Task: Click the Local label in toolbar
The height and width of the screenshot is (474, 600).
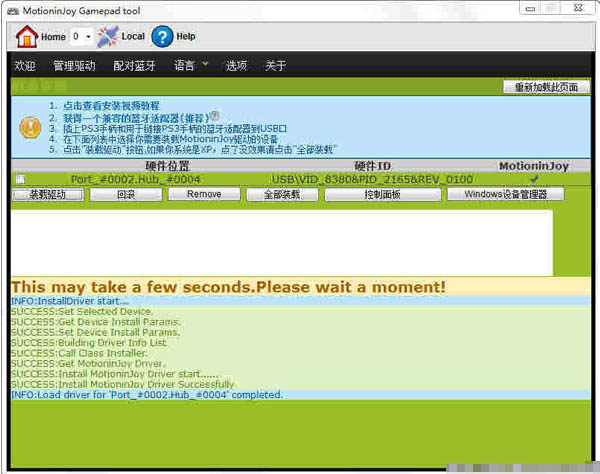Action: (133, 36)
